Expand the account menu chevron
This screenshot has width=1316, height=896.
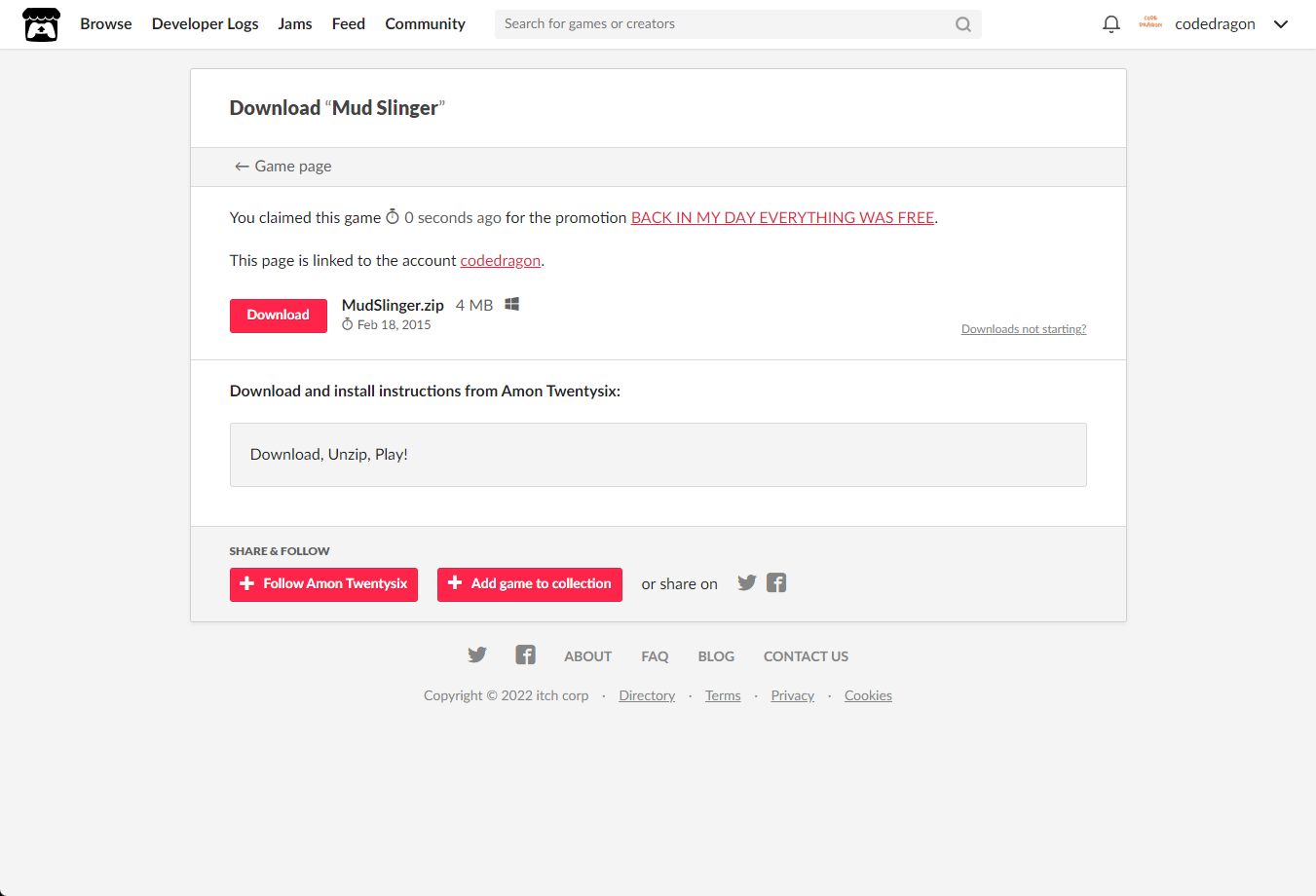(1281, 24)
